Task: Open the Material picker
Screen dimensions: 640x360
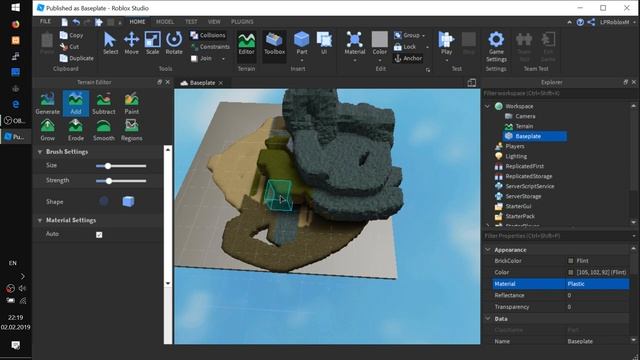Action: [x=355, y=46]
